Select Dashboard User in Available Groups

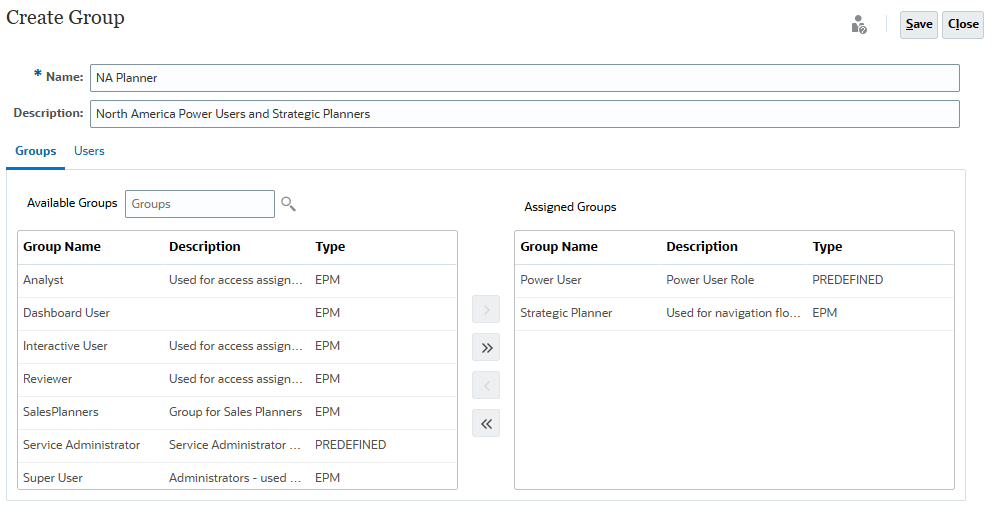tap(66, 313)
